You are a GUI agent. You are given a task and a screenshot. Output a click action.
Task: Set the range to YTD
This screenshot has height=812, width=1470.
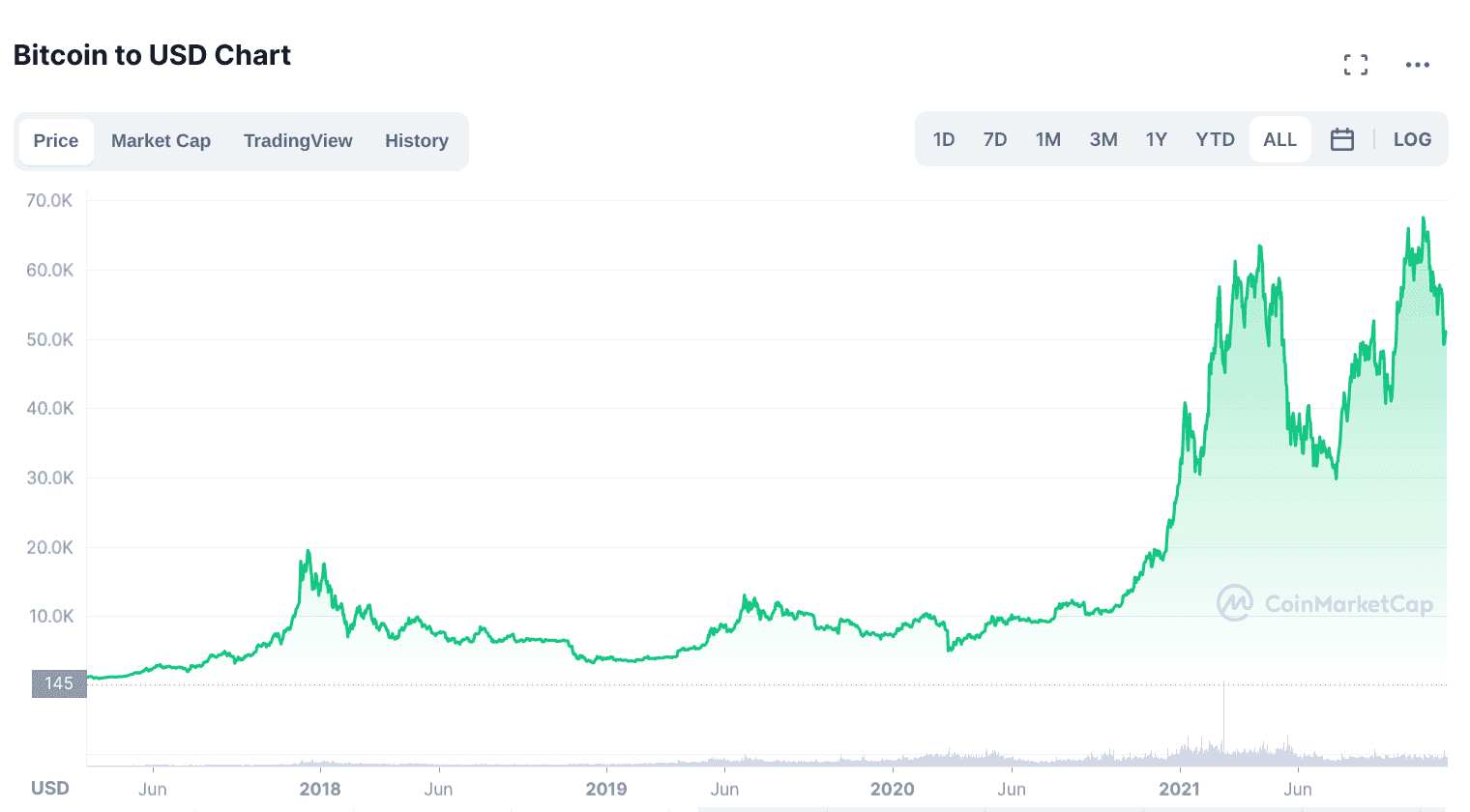click(1215, 139)
